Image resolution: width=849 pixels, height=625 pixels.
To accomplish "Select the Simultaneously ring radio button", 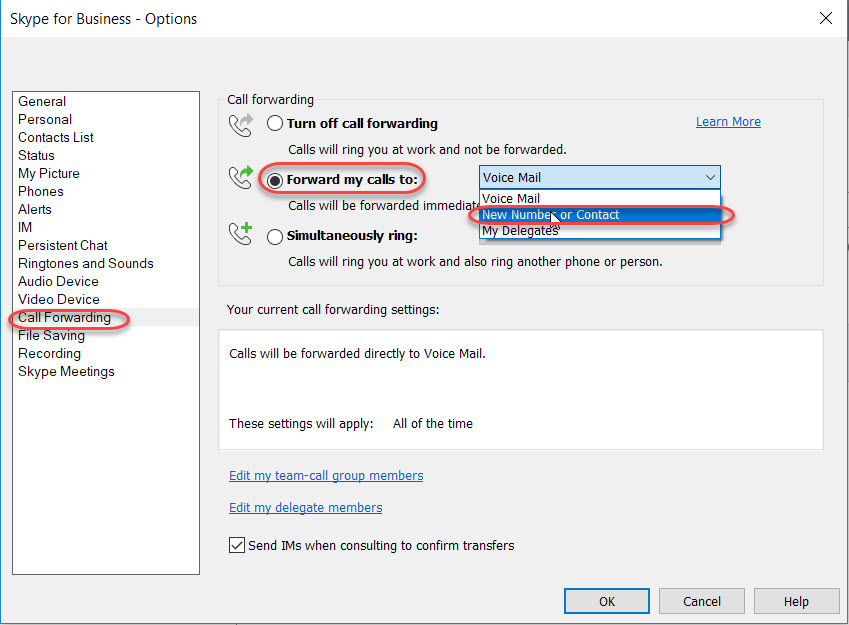I will 275,236.
